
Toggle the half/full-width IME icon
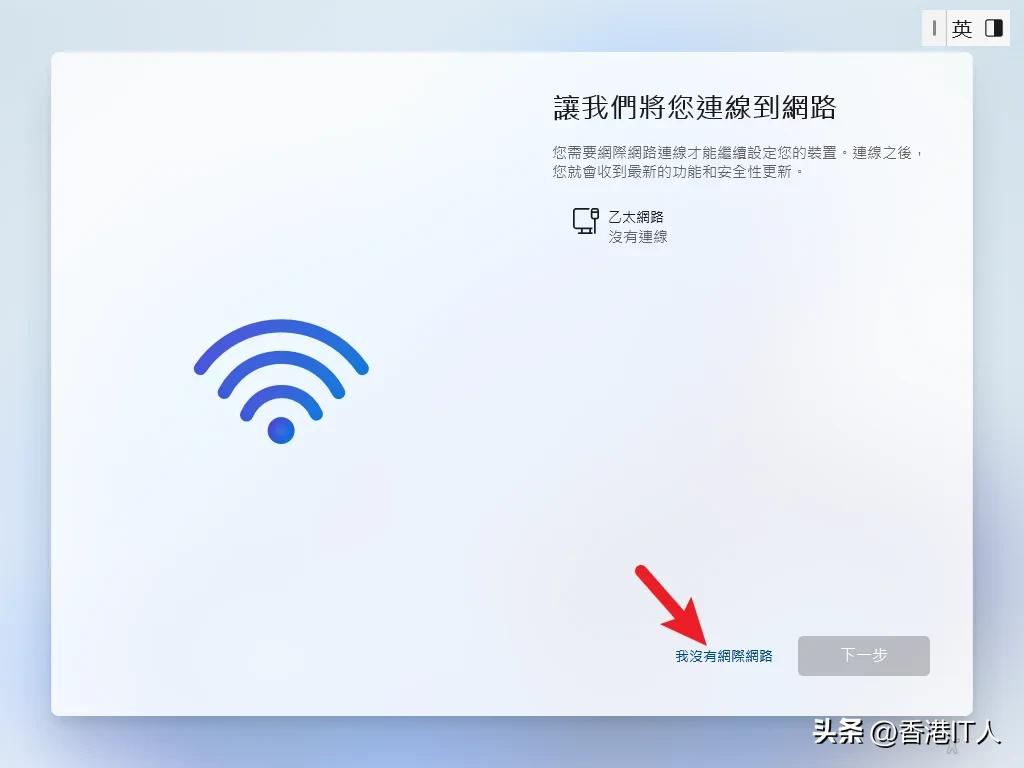click(x=994, y=28)
